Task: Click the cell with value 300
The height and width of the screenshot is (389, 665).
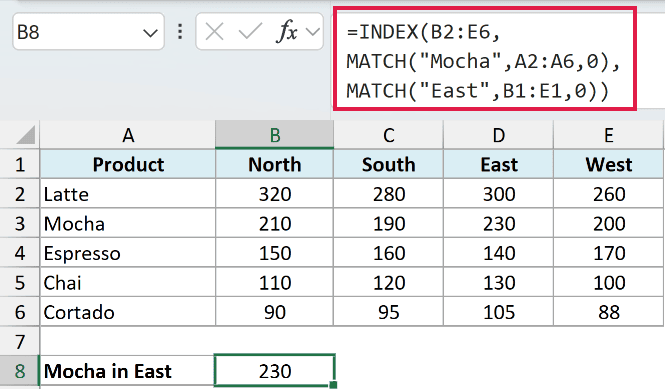Action: [x=498, y=194]
